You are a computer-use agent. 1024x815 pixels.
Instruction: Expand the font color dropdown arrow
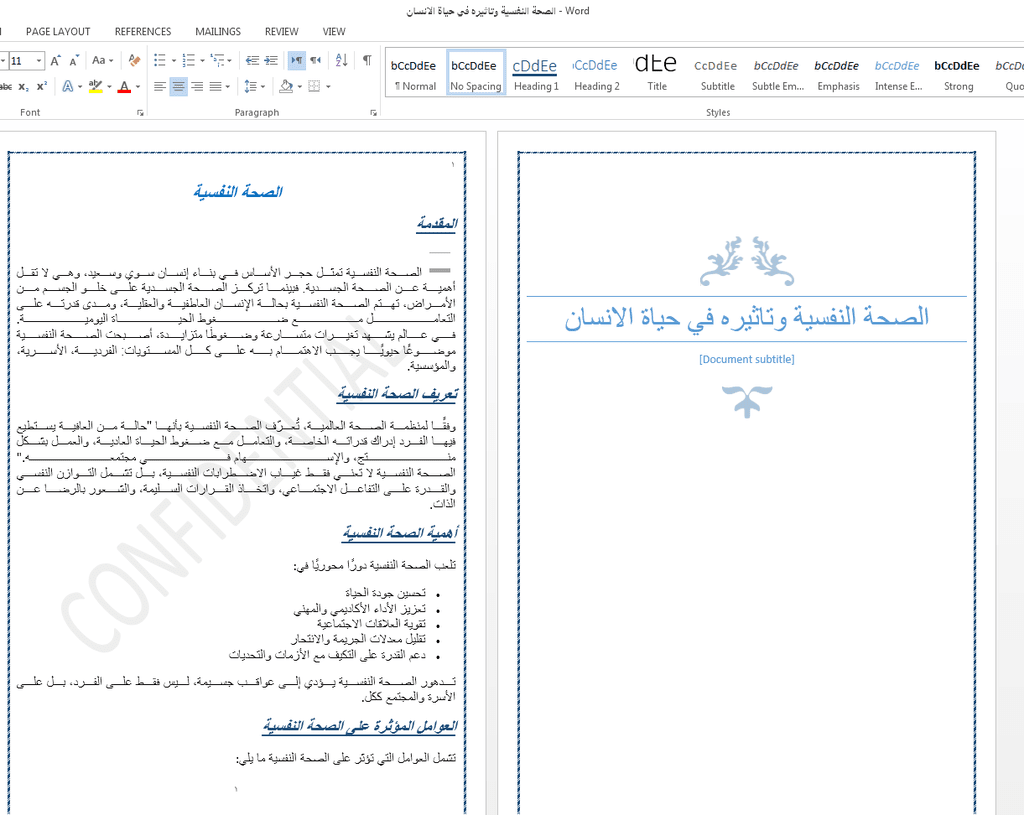click(x=138, y=86)
